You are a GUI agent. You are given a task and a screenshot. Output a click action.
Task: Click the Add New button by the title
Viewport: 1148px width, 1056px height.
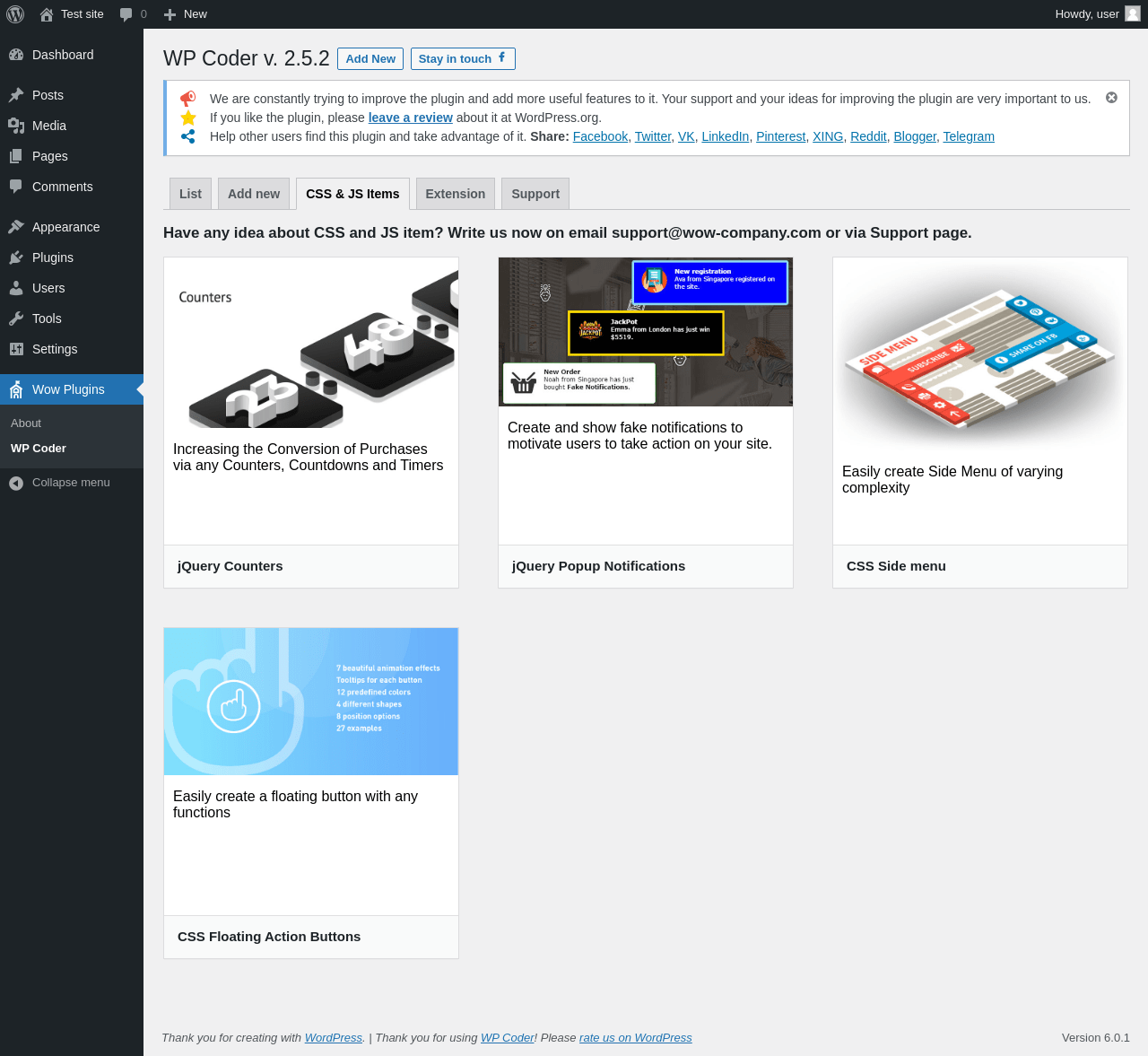370,58
